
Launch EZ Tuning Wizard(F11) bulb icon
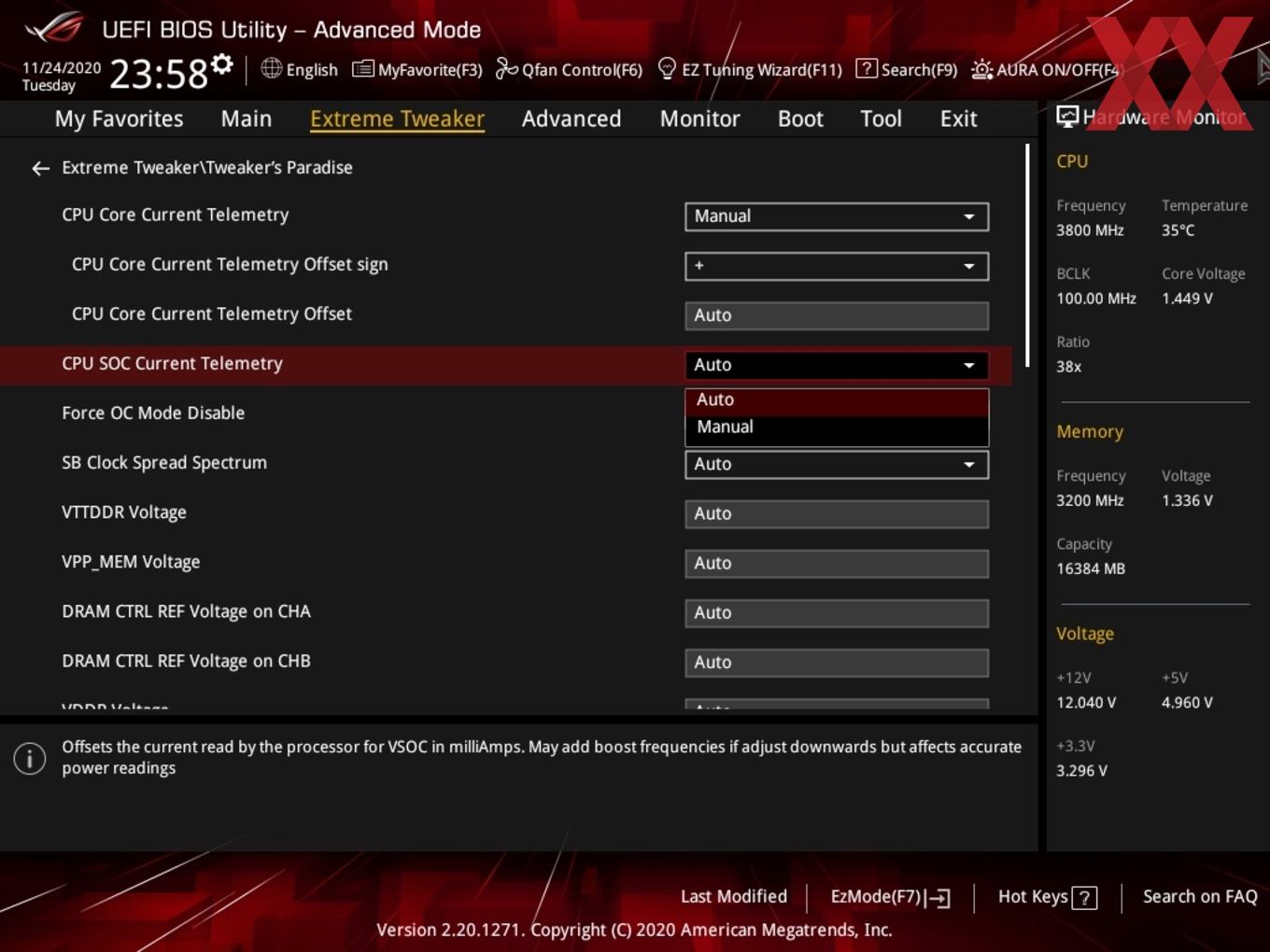tap(667, 68)
